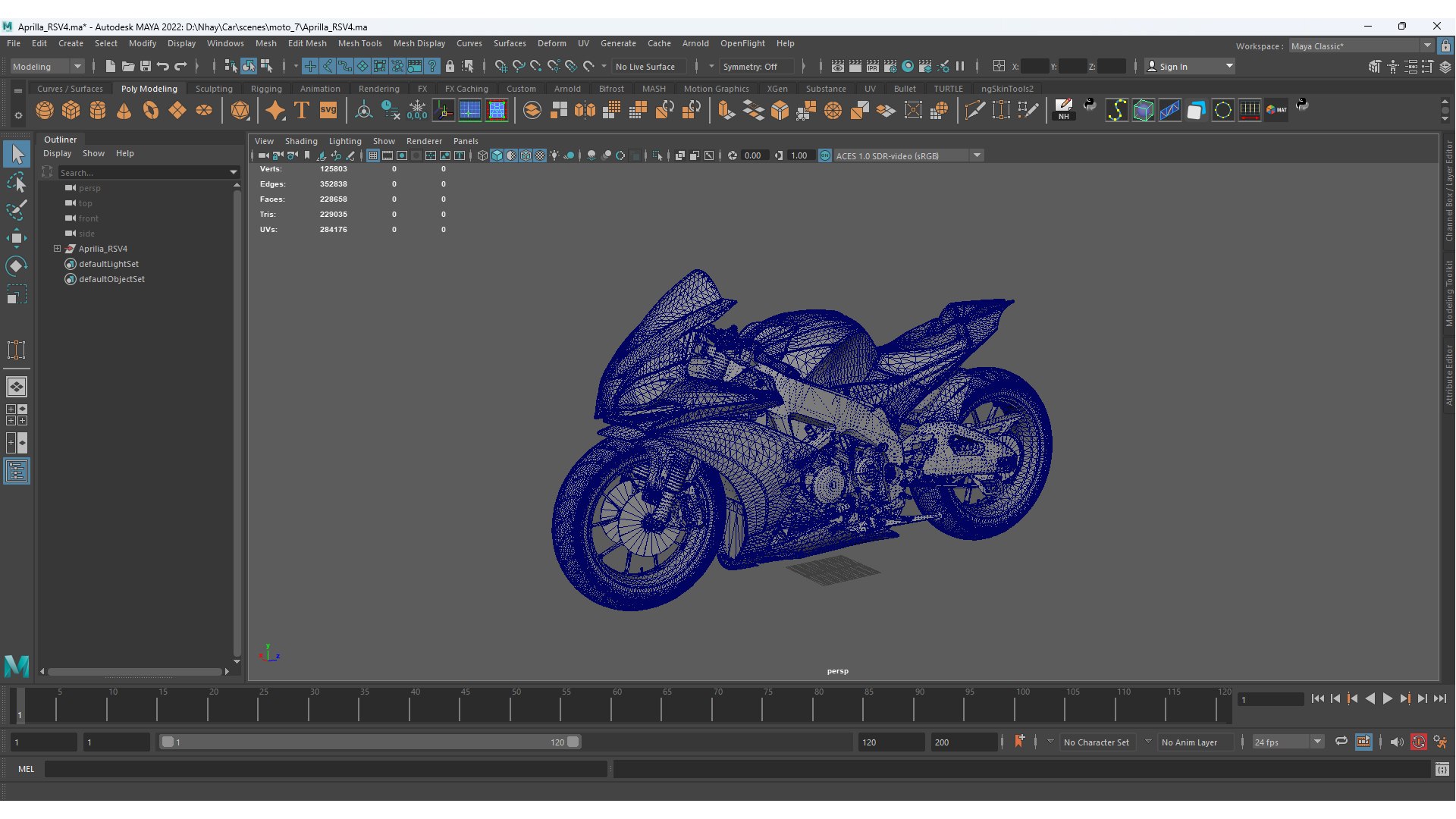Switch to the Rigging shelf tab
The height and width of the screenshot is (819, 1456).
click(266, 89)
